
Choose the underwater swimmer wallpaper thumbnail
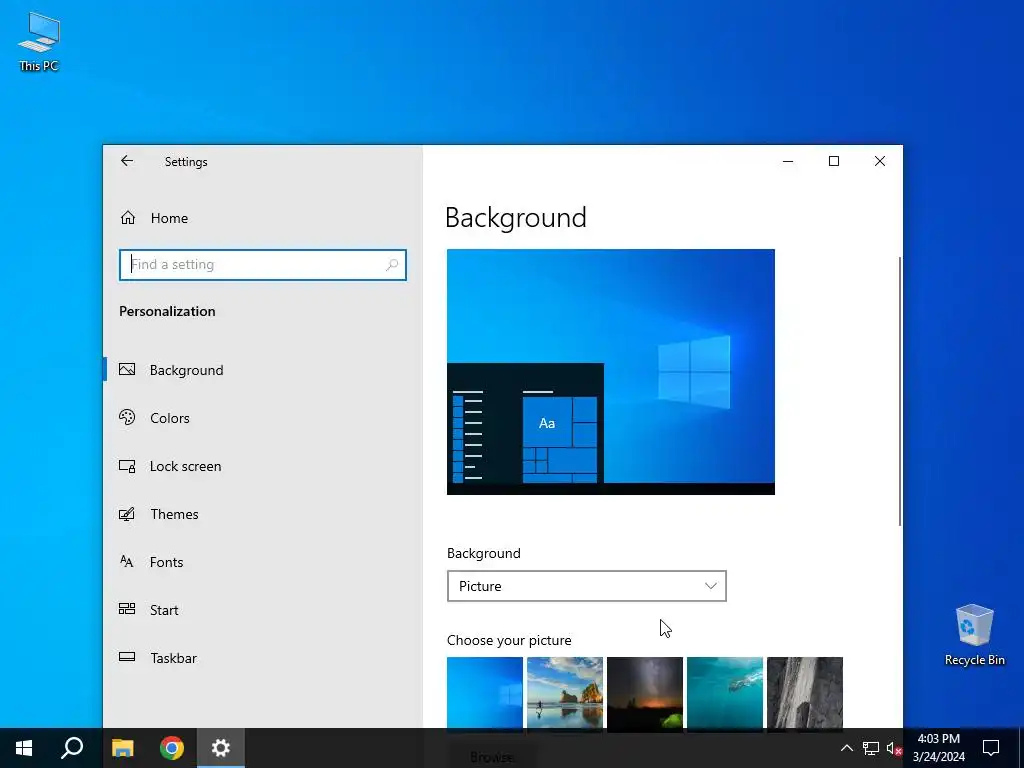725,693
